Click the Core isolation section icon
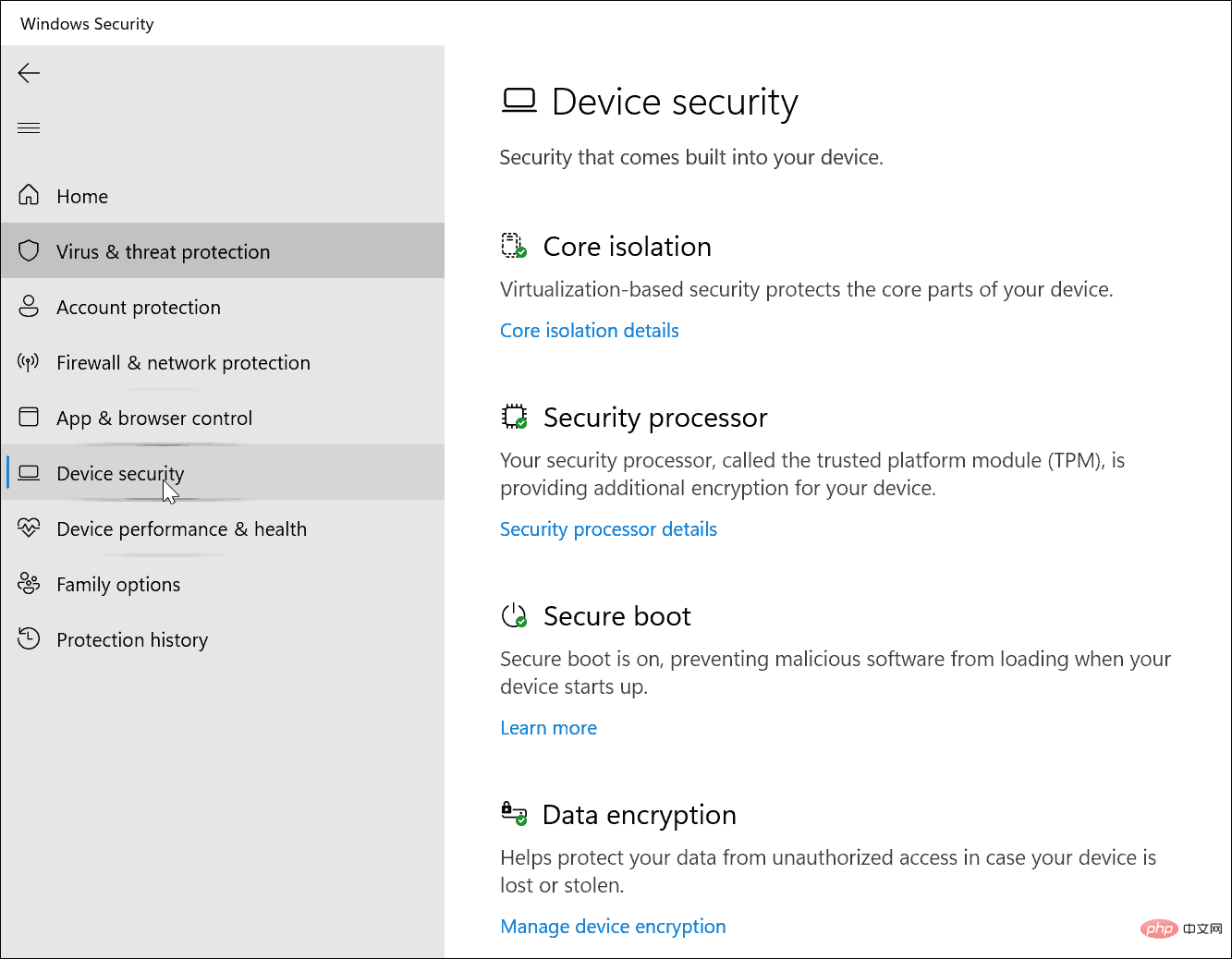Image resolution: width=1232 pixels, height=959 pixels. point(515,245)
